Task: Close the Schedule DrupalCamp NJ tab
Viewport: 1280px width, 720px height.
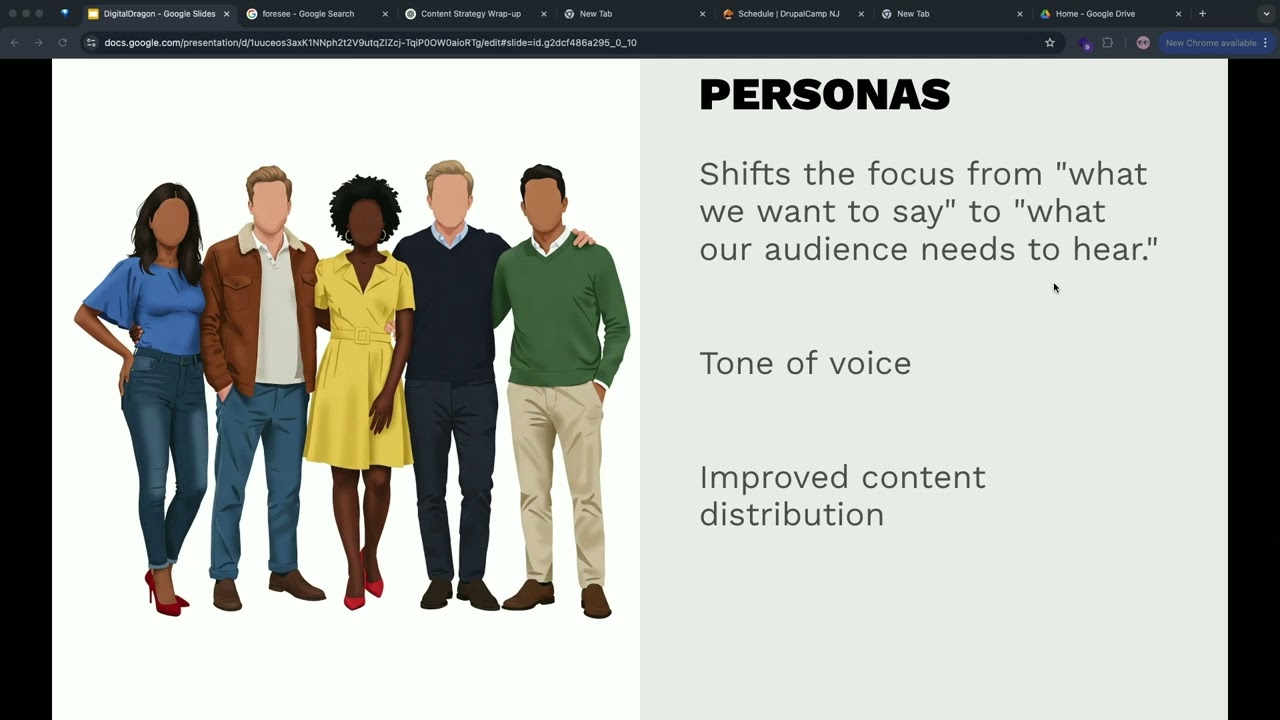Action: 861,14
